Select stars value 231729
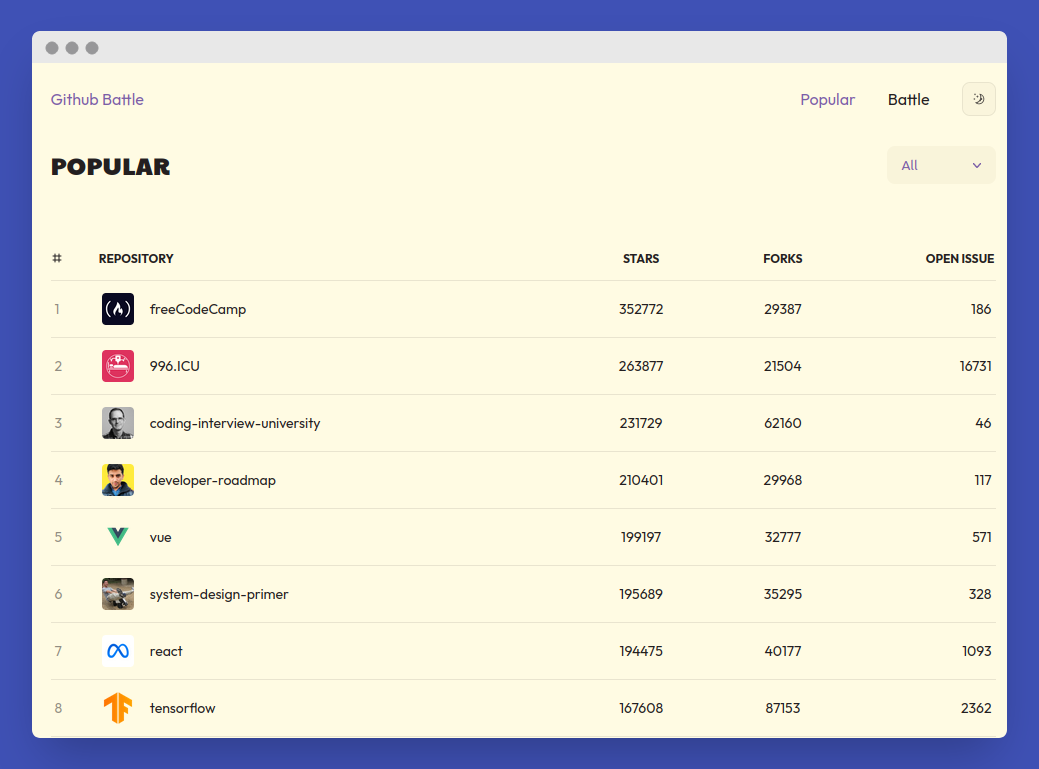1039x769 pixels. coord(641,423)
